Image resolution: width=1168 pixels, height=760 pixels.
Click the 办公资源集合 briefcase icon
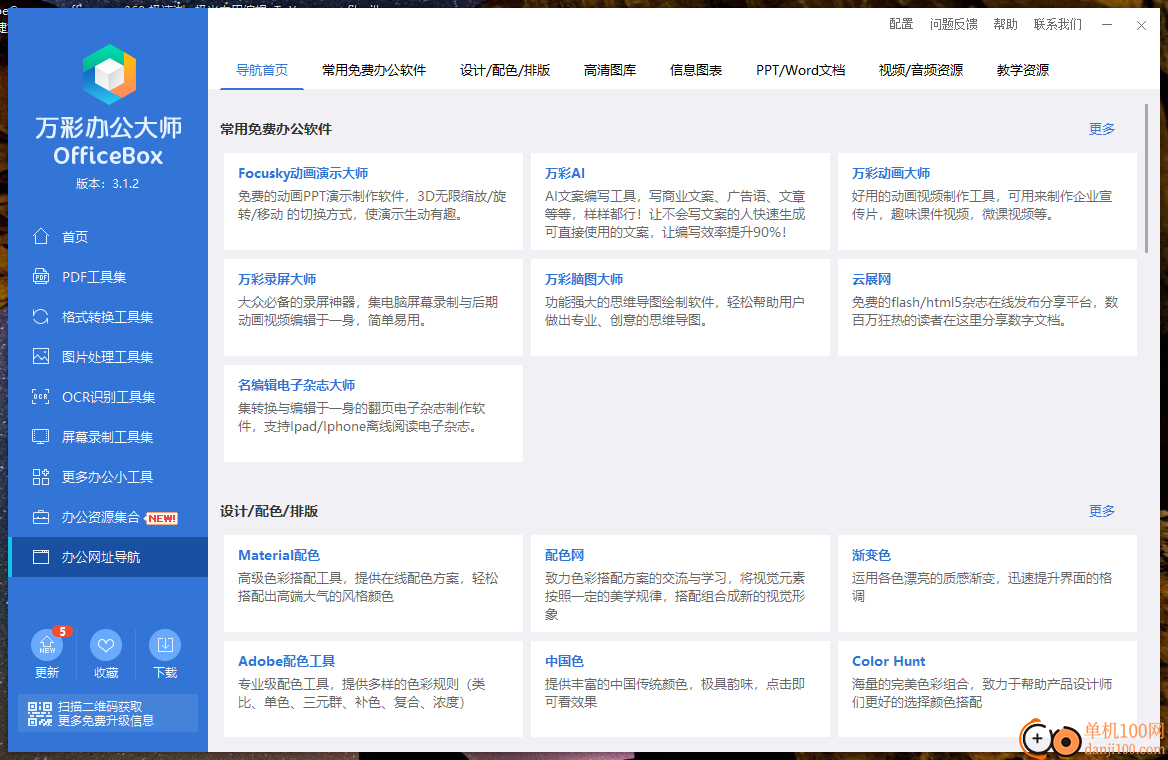pyautogui.click(x=40, y=517)
